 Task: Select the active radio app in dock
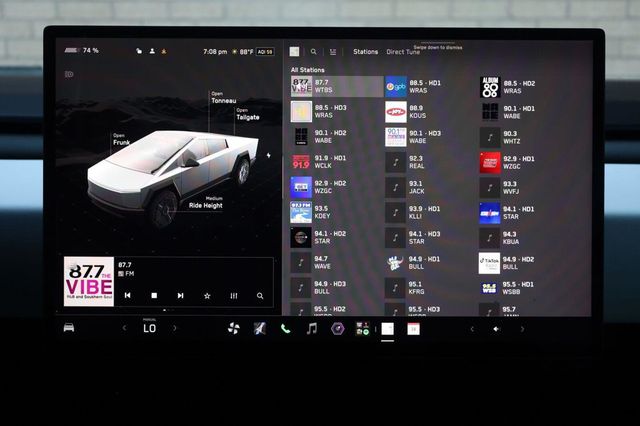pos(388,329)
